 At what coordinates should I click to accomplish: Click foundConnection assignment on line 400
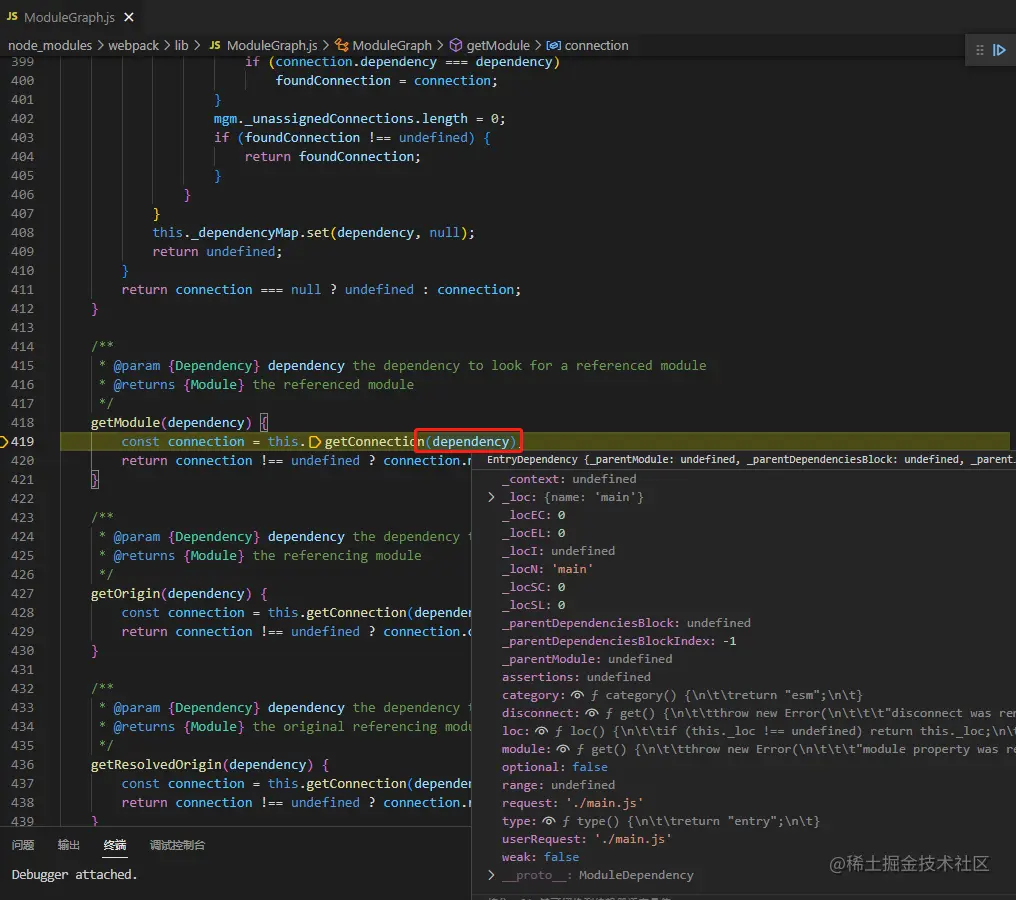tap(386, 81)
